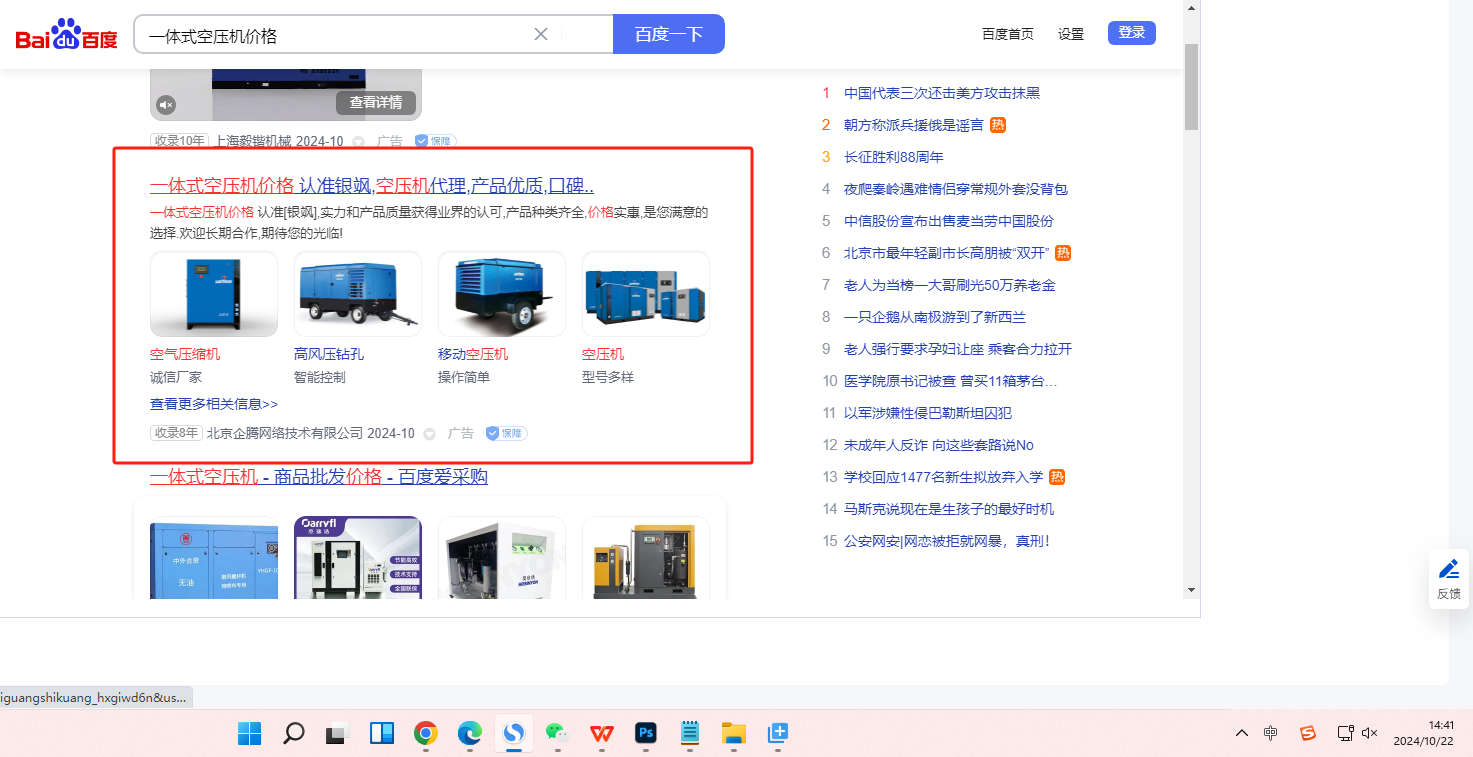This screenshot has height=757, width=1473.
Task: Open hot search 中信股份宣布出售麦当劳中国股份
Action: (949, 221)
